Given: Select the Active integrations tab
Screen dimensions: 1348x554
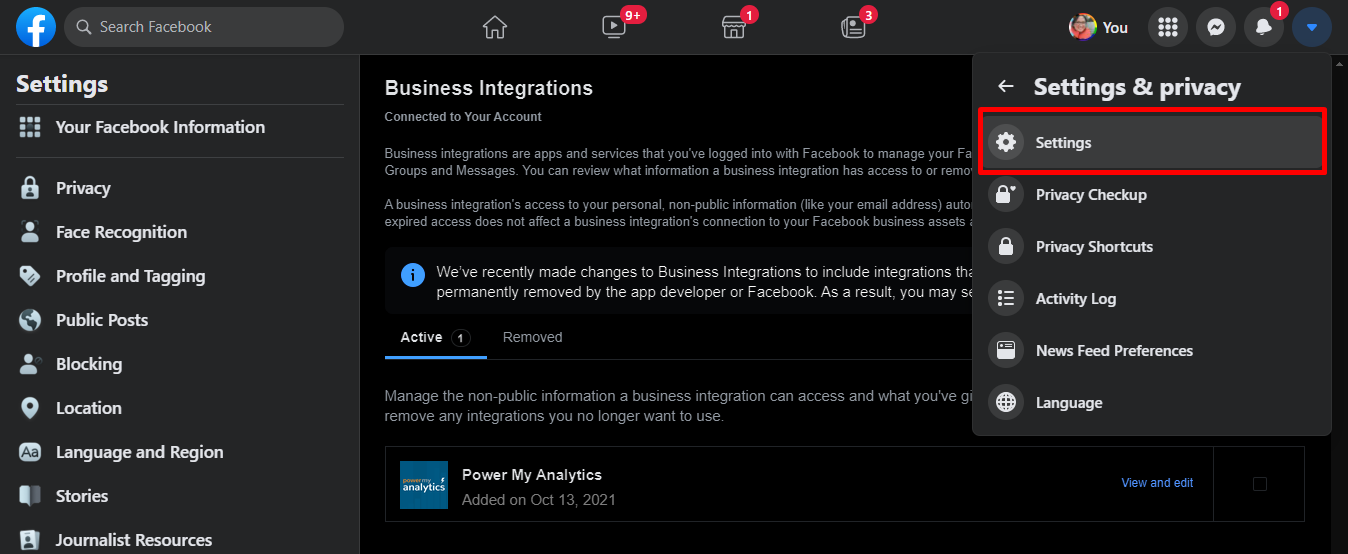Looking at the screenshot, I should 422,338.
